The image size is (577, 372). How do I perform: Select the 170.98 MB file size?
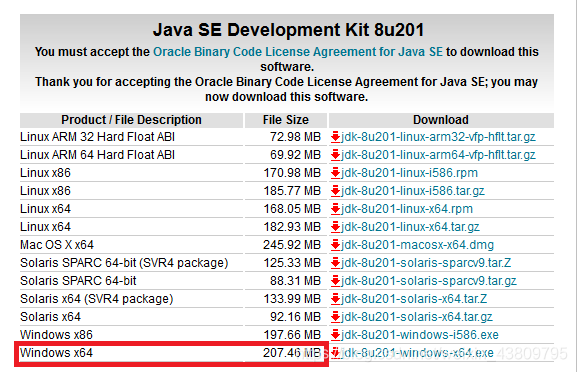point(292,173)
